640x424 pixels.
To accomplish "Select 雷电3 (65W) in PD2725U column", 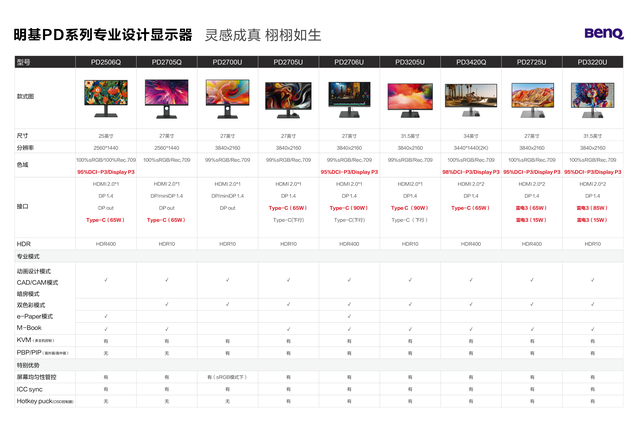I will pyautogui.click(x=532, y=208).
